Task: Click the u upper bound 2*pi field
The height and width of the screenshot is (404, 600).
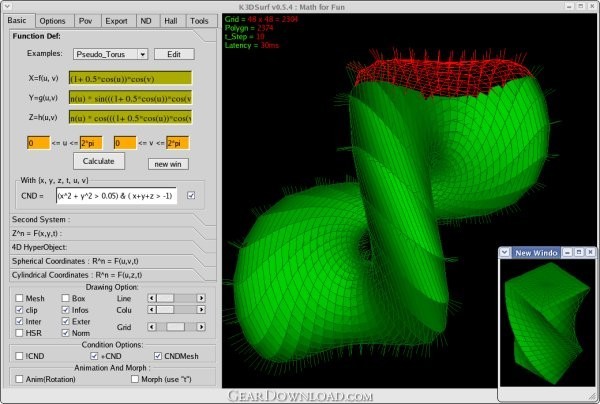Action: click(x=91, y=143)
